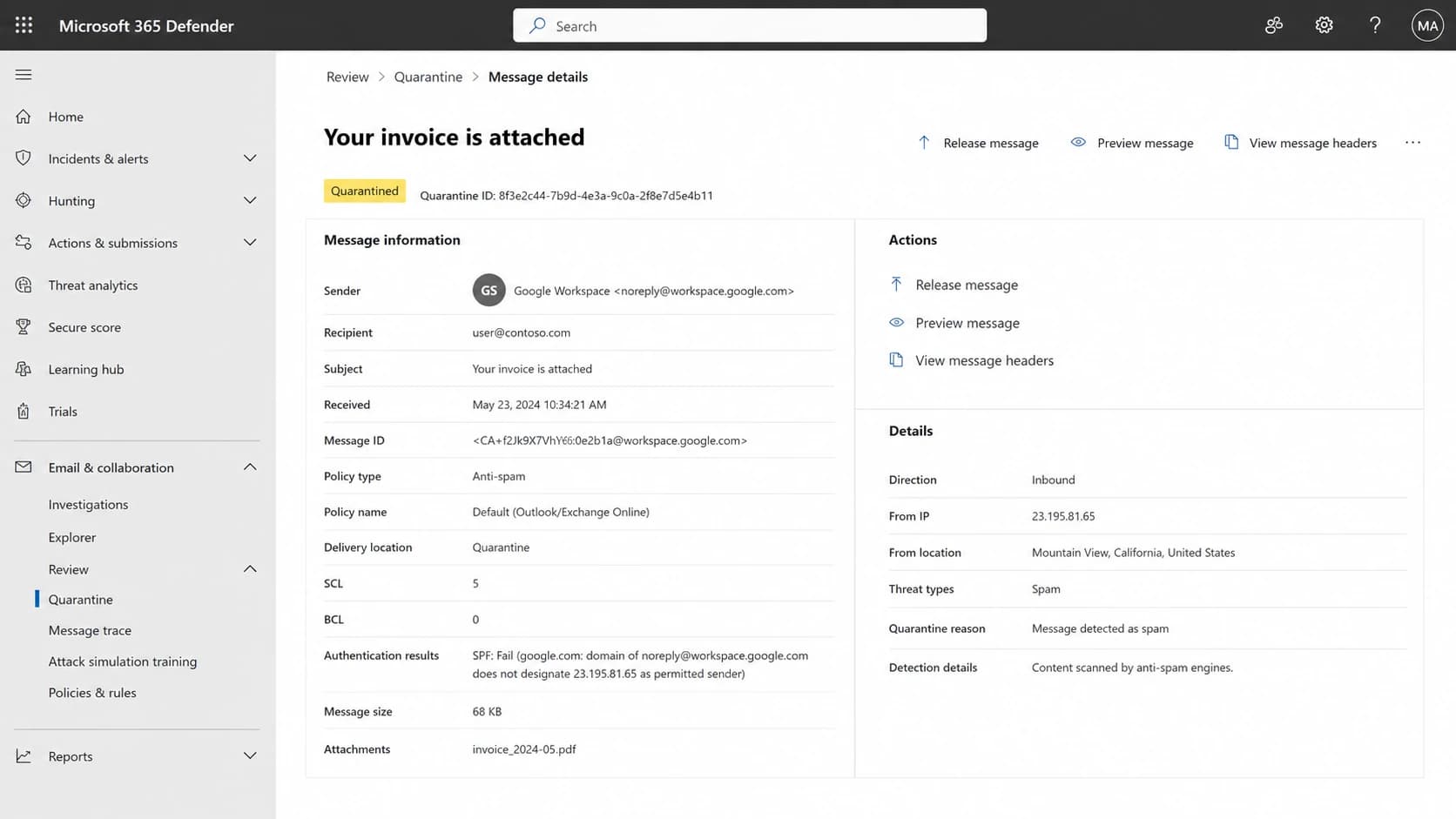Viewport: 1456px width, 819px height.
Task: Open the app launcher waffle icon
Action: click(24, 25)
